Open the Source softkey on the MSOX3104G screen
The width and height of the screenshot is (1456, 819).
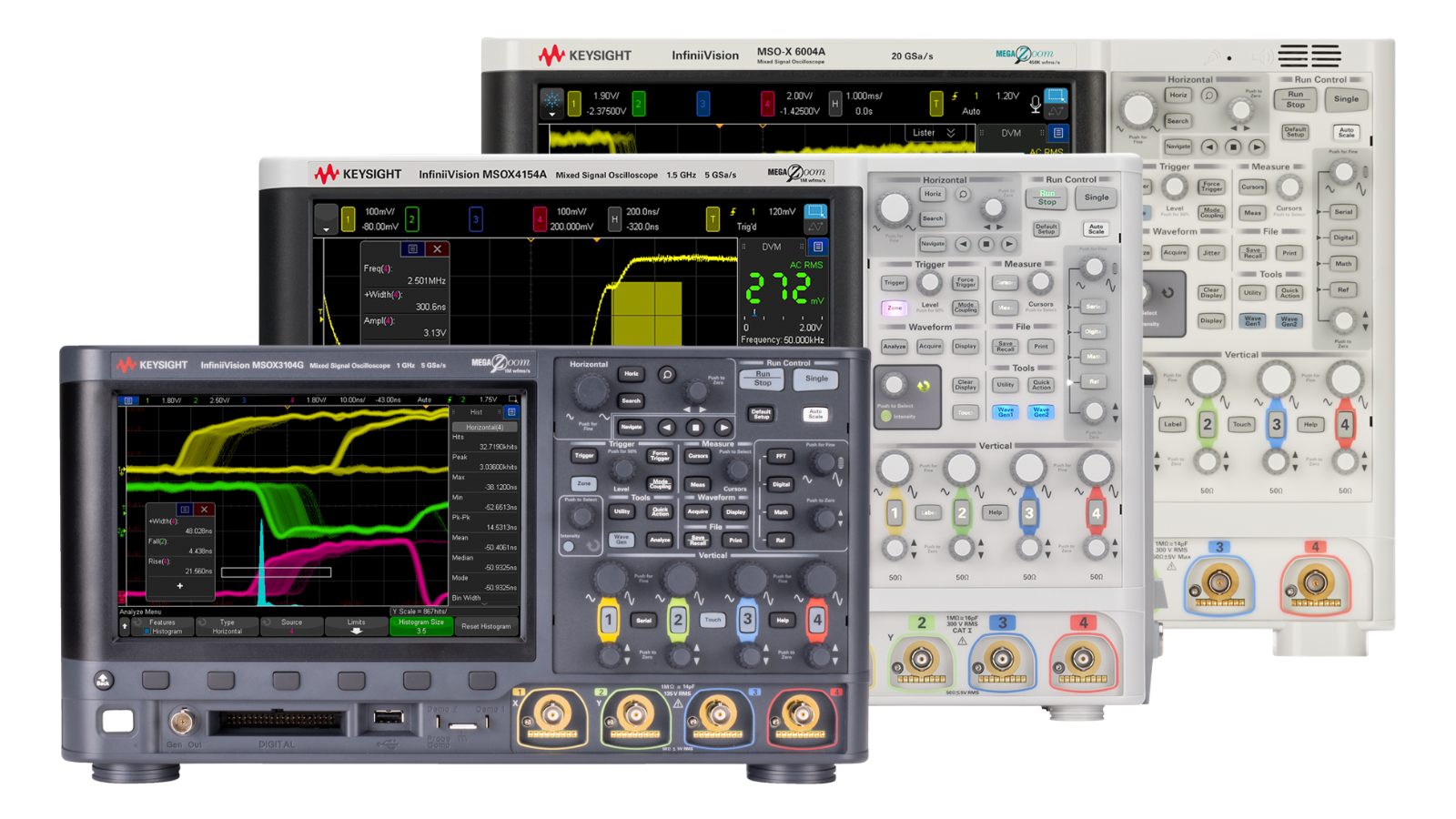click(x=292, y=626)
